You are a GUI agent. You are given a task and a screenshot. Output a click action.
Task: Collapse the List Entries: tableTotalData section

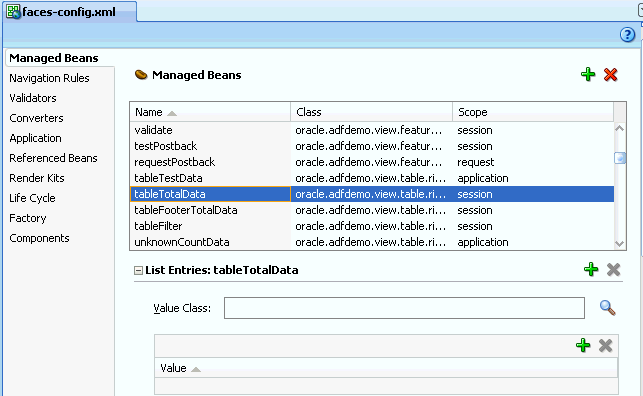(138, 271)
